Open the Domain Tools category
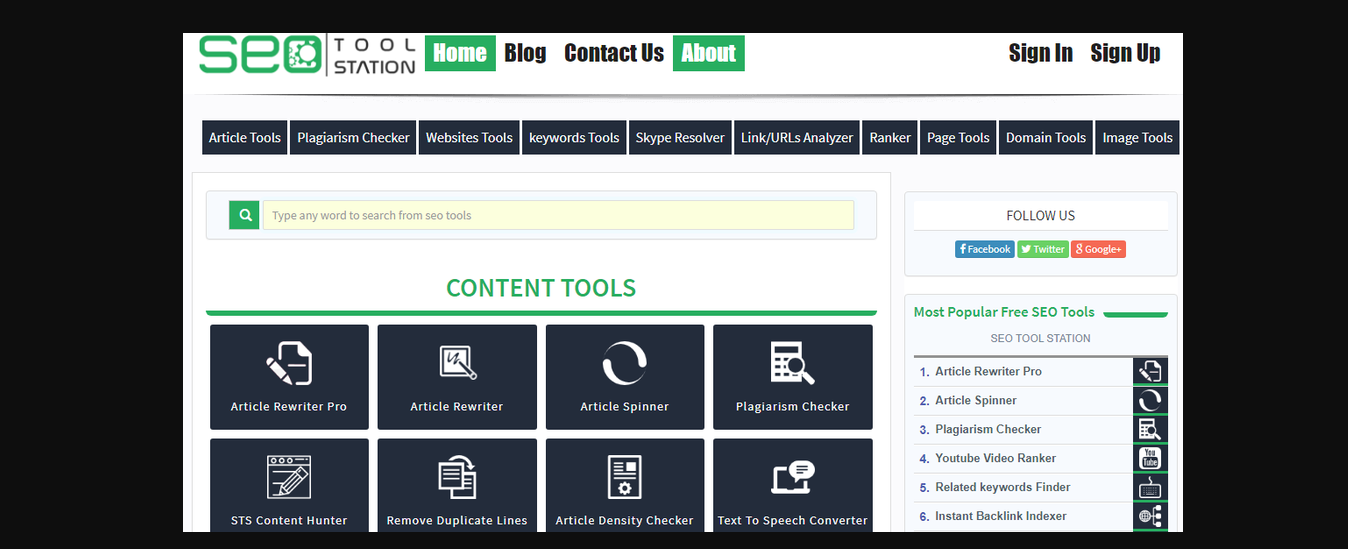 tap(1046, 138)
